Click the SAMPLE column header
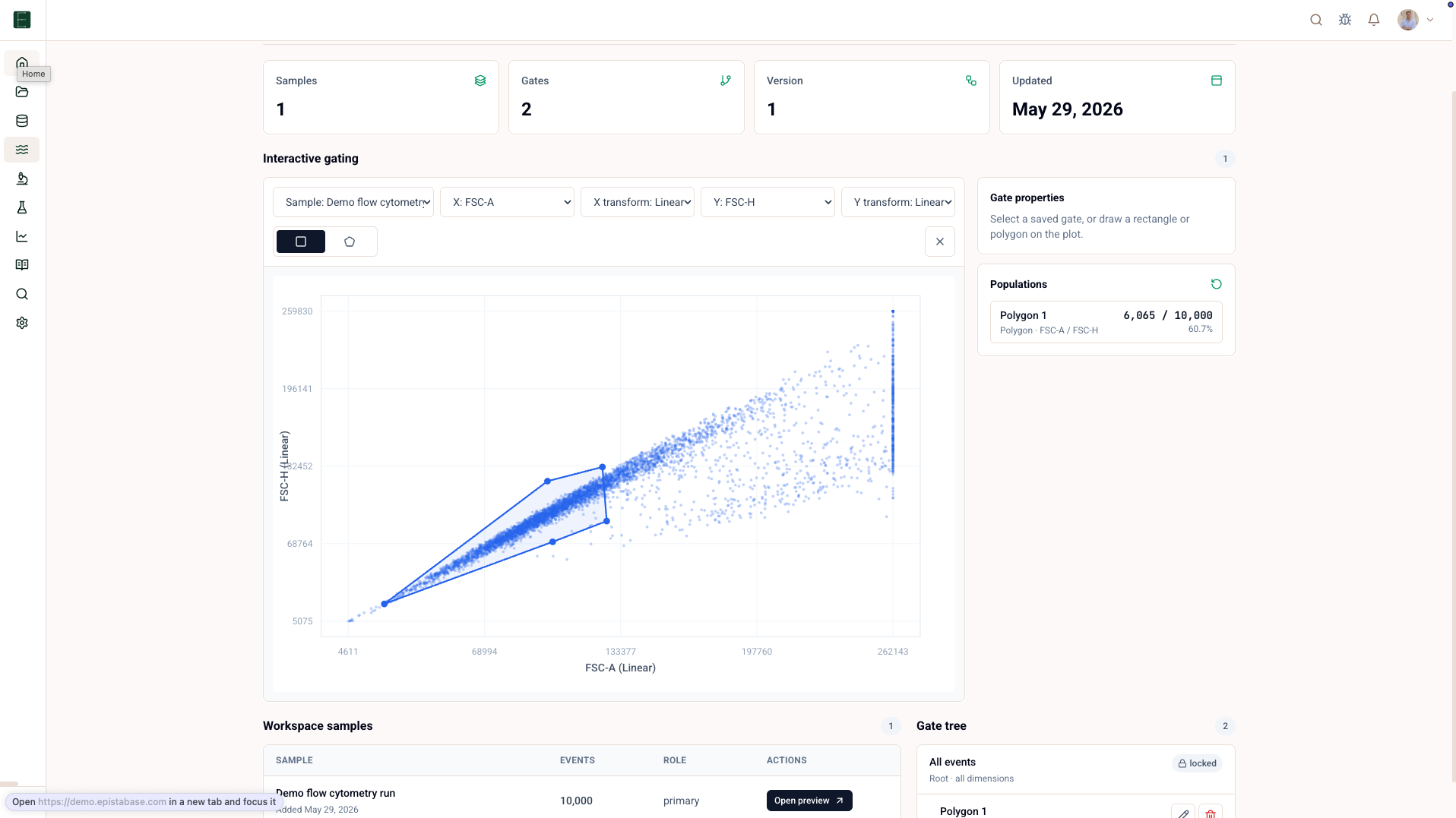This screenshot has height=818, width=1456. pos(294,760)
